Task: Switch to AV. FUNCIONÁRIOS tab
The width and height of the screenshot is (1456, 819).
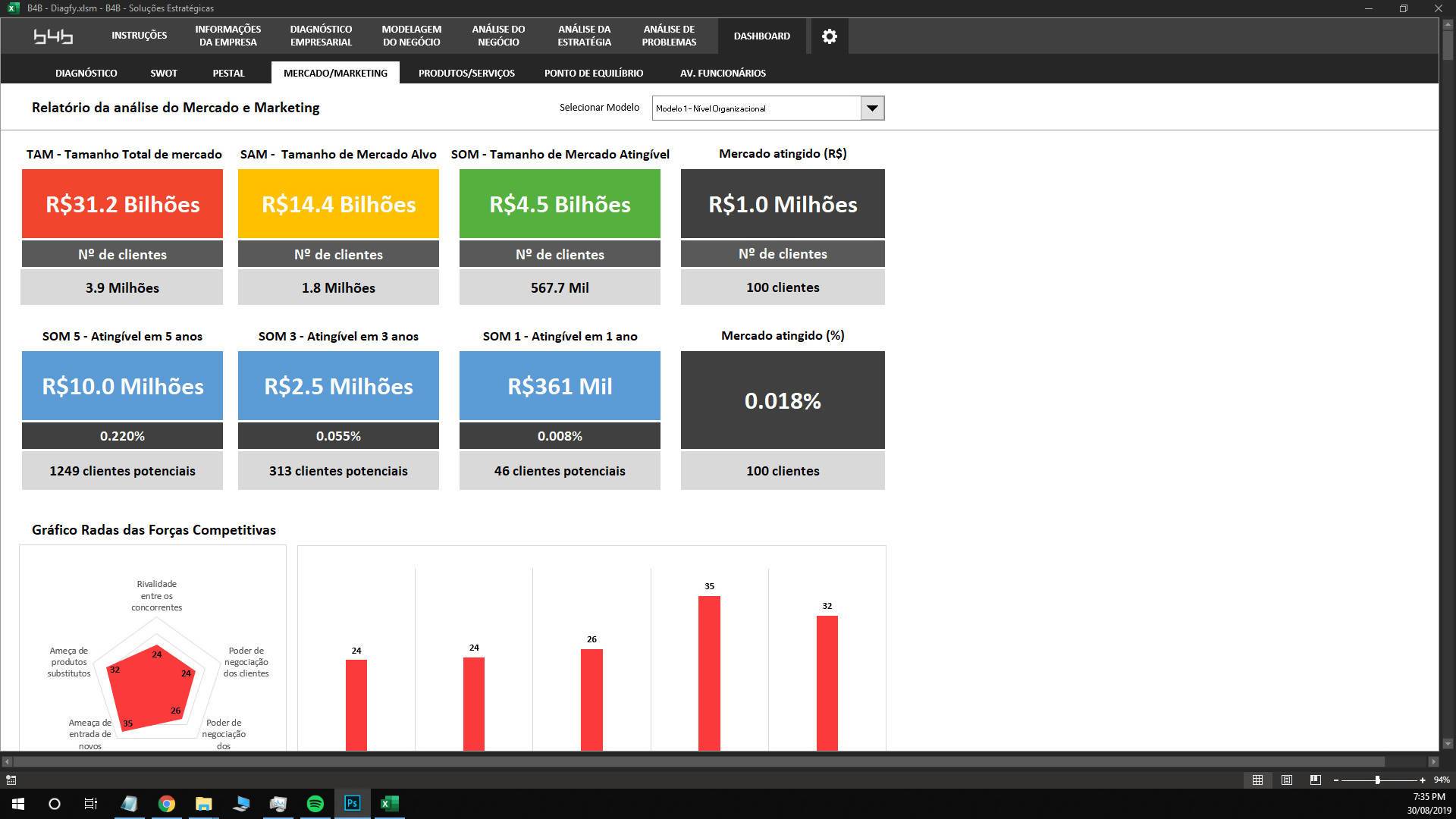Action: [x=723, y=73]
